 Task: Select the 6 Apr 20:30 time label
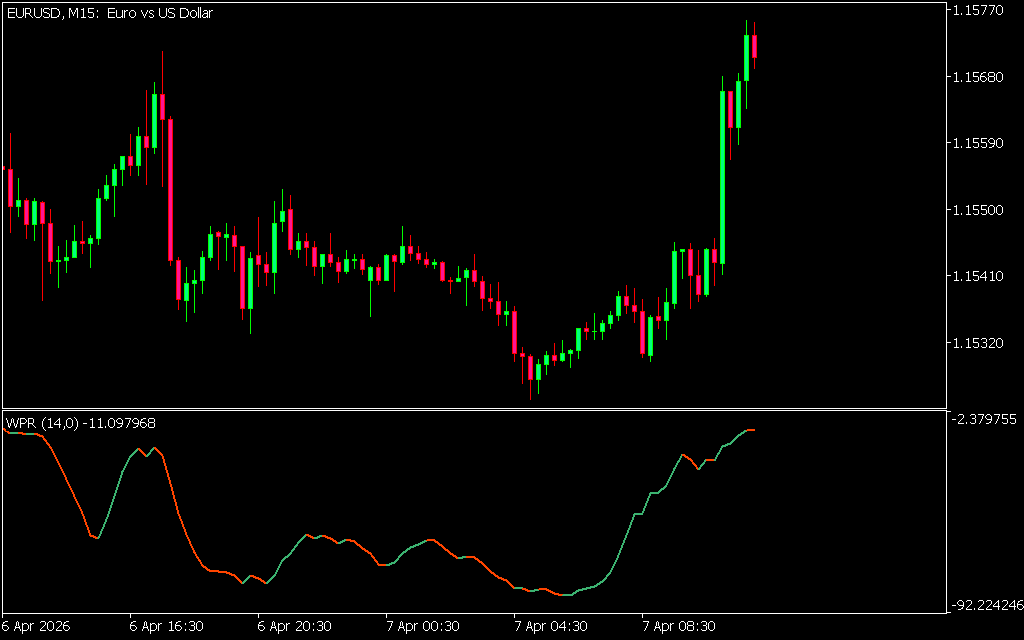click(x=294, y=627)
